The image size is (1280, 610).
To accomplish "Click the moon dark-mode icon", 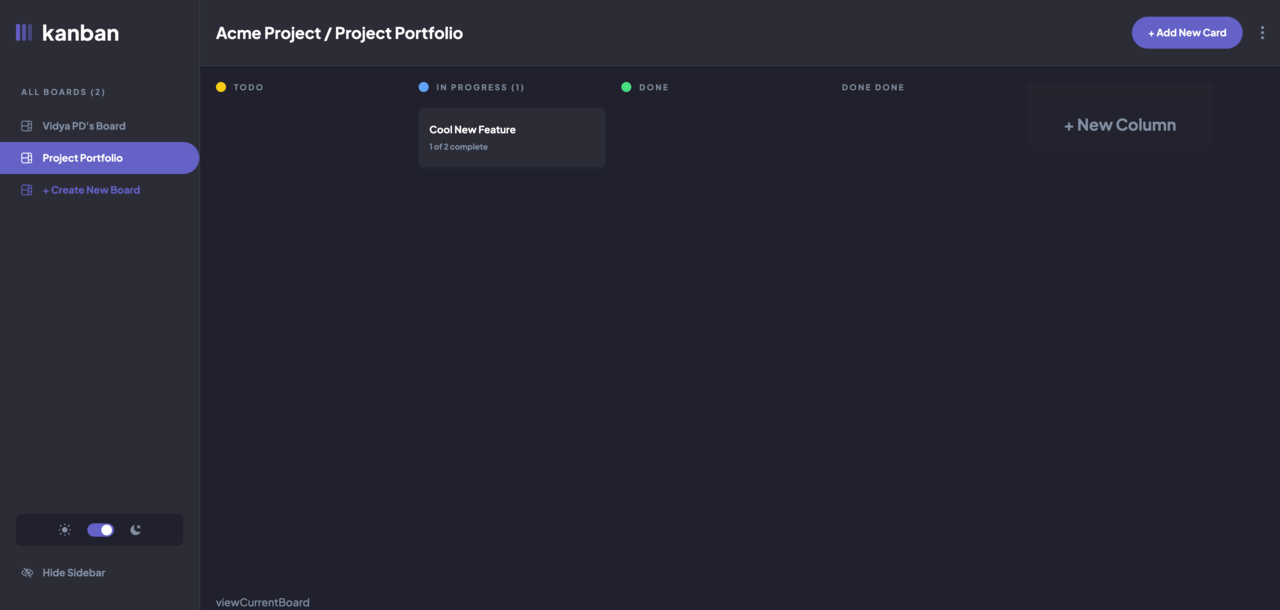I will pyautogui.click(x=136, y=530).
